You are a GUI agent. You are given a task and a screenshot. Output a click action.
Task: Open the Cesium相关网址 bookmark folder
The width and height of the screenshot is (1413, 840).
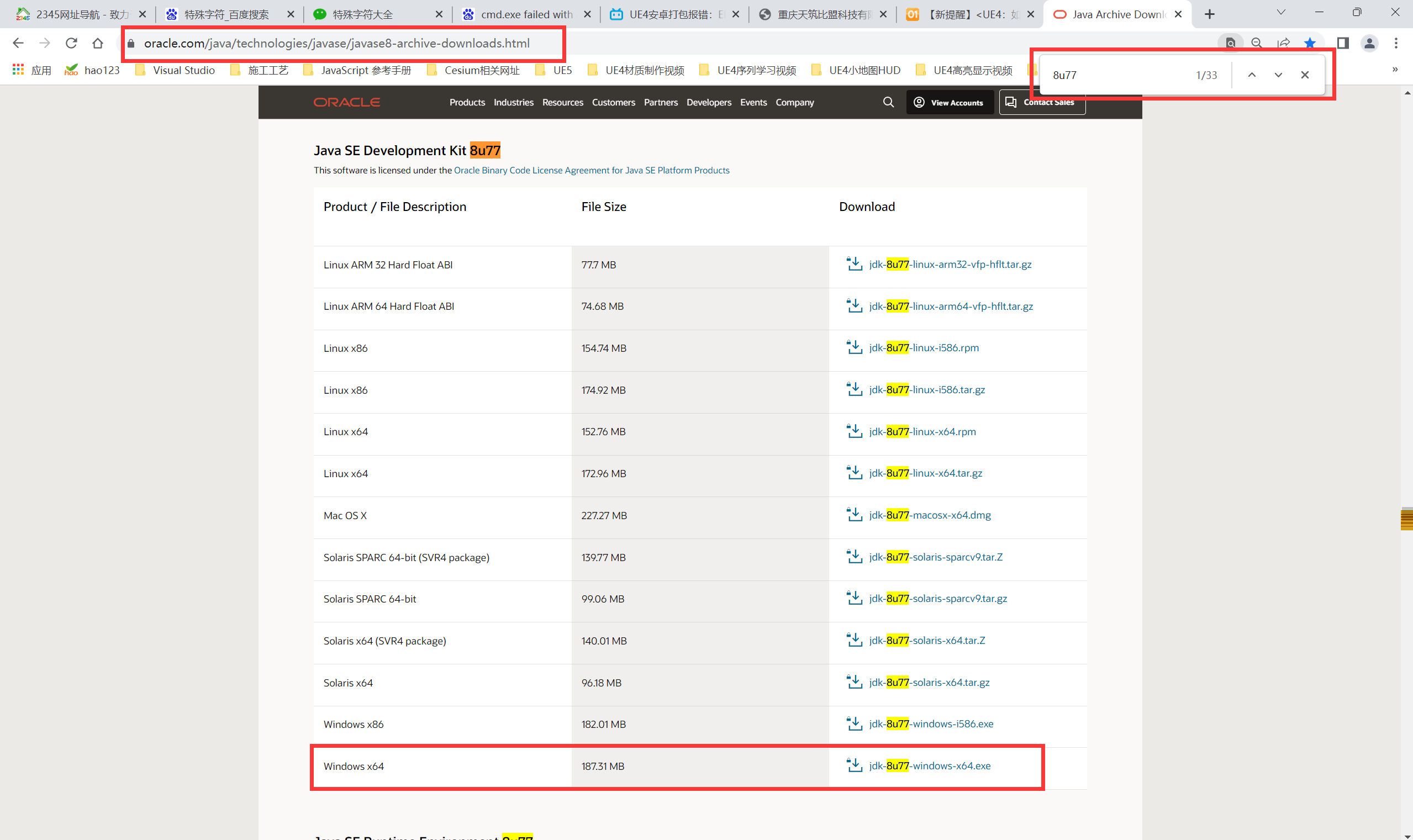click(x=473, y=70)
